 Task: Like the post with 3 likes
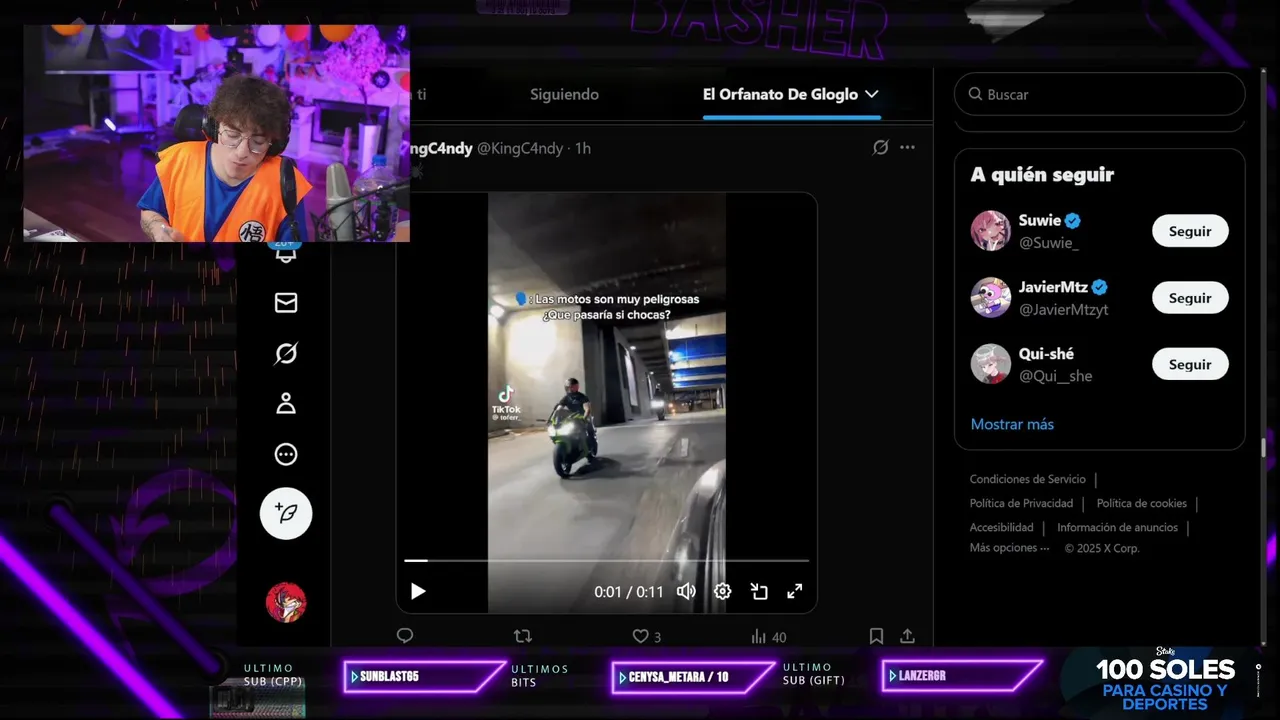click(x=647, y=636)
